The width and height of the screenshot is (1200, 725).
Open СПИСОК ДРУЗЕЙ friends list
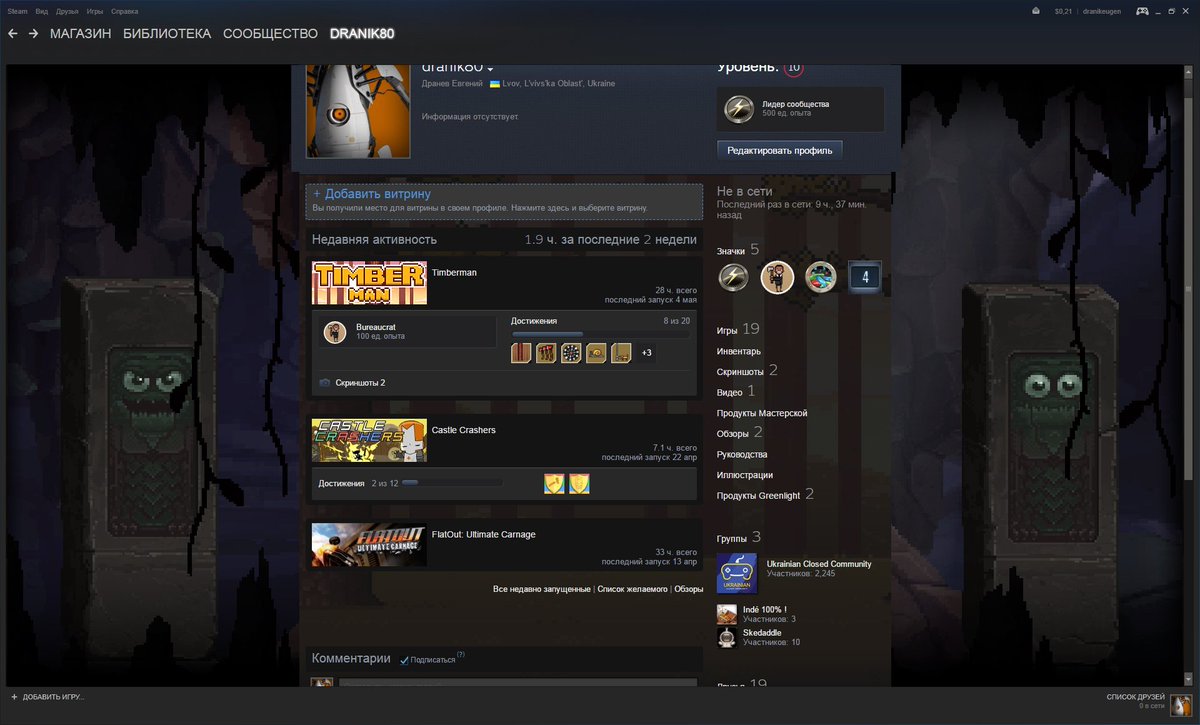pyautogui.click(x=1135, y=696)
